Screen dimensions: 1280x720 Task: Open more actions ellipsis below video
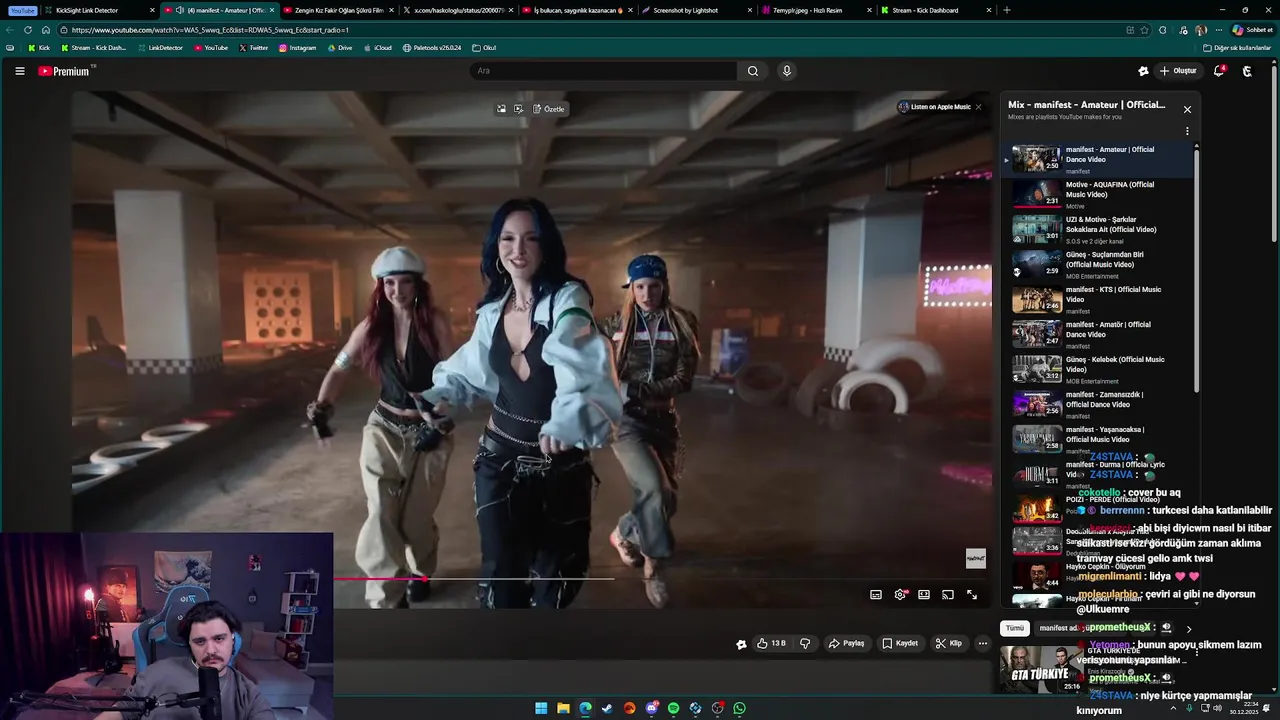tap(983, 644)
